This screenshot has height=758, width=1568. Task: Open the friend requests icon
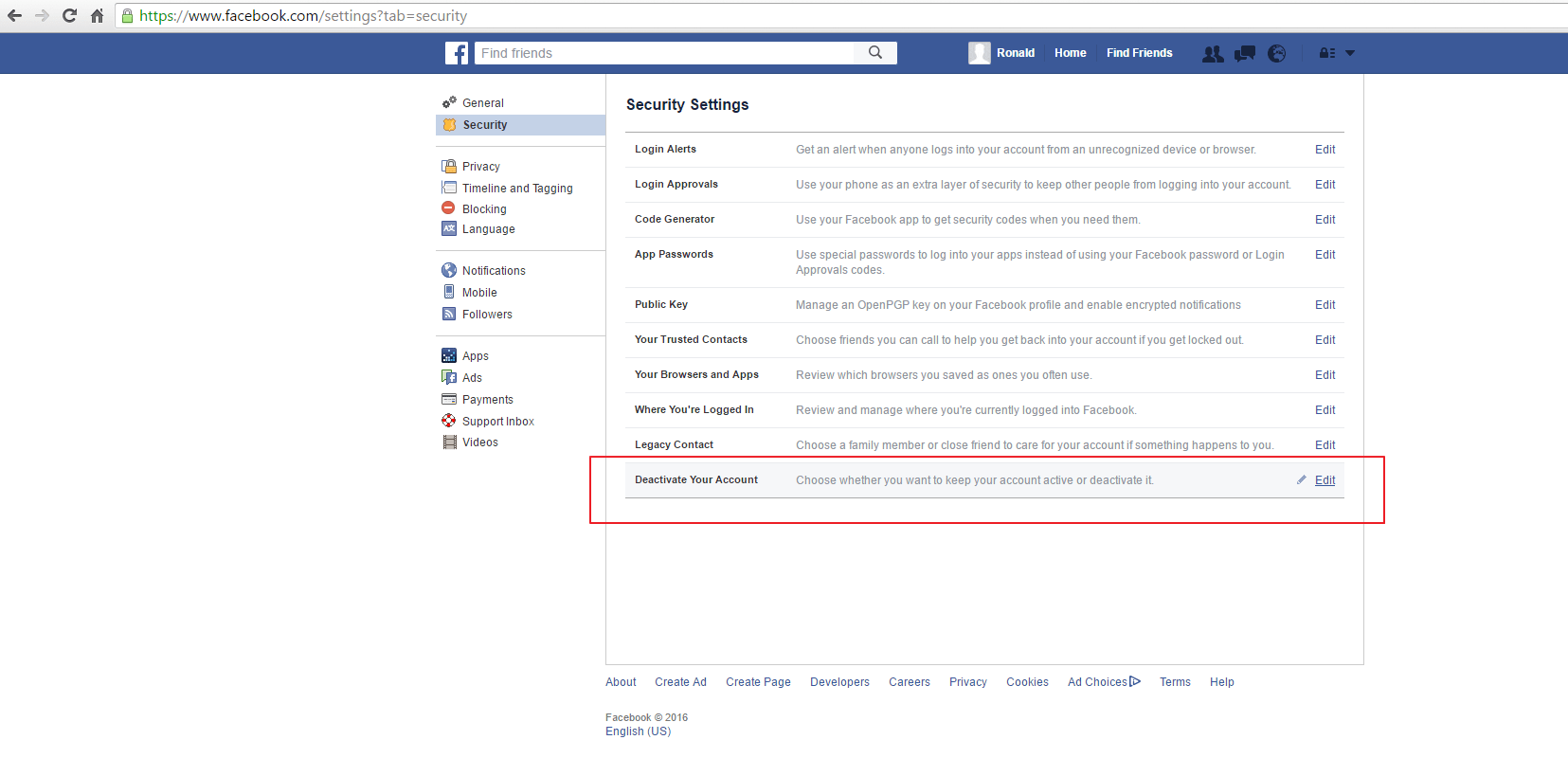coord(1213,54)
